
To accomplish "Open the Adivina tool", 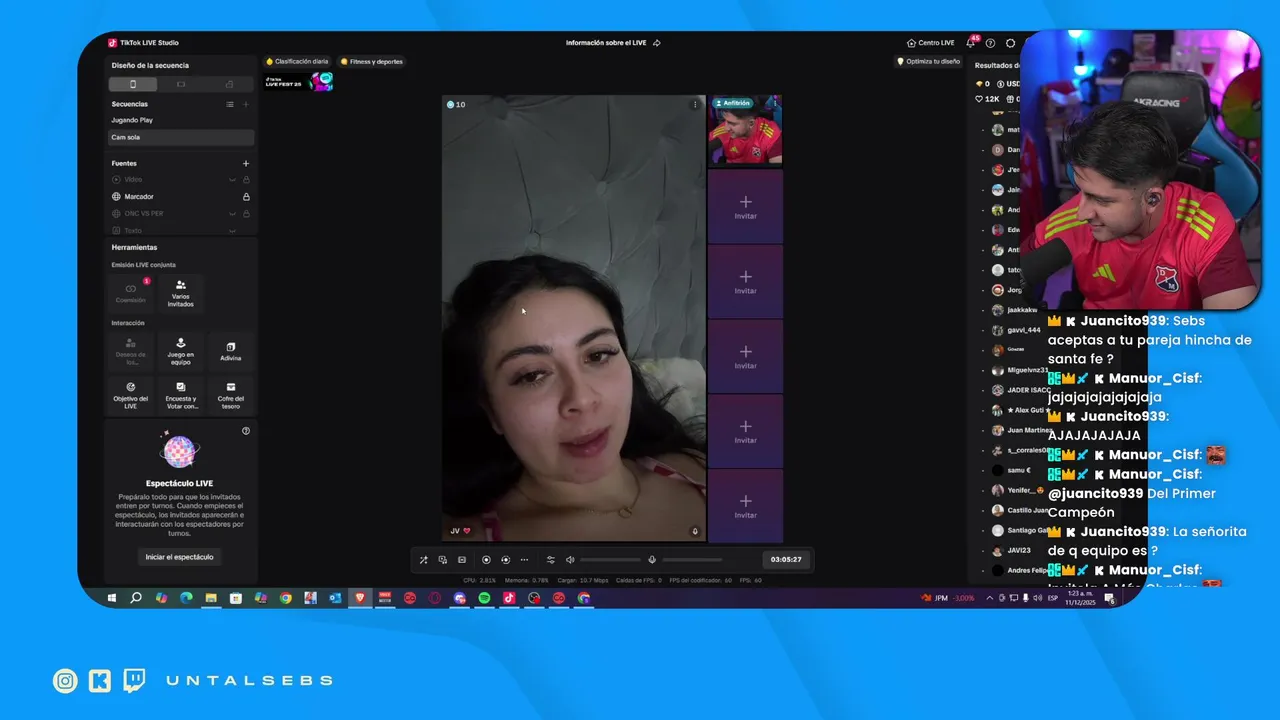I will pos(231,352).
